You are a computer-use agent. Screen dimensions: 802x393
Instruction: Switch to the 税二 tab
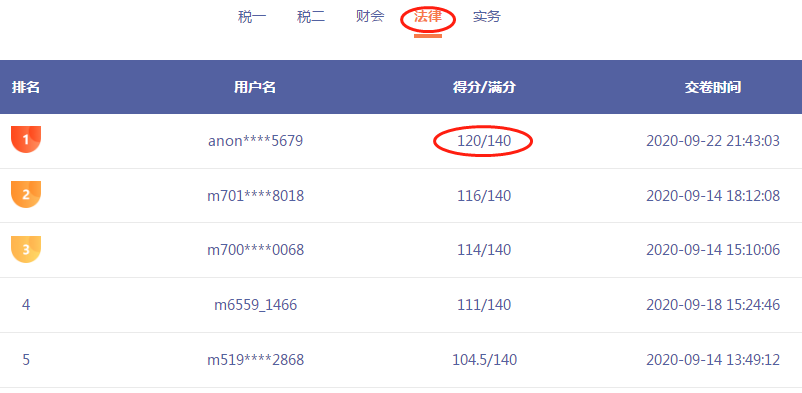[x=311, y=17]
